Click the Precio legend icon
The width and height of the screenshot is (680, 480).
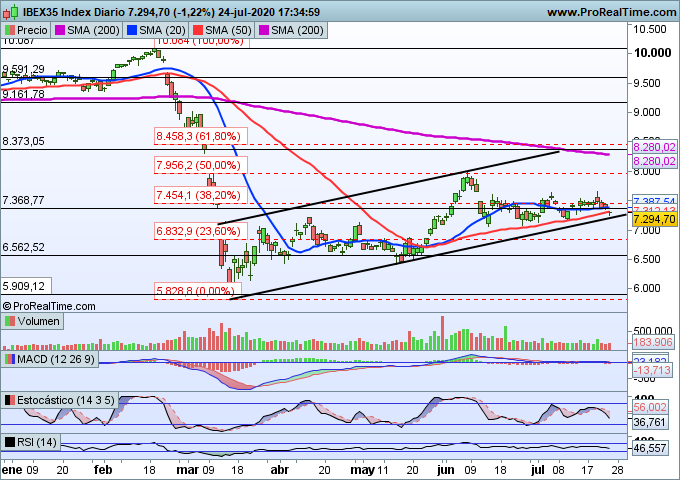(x=9, y=31)
